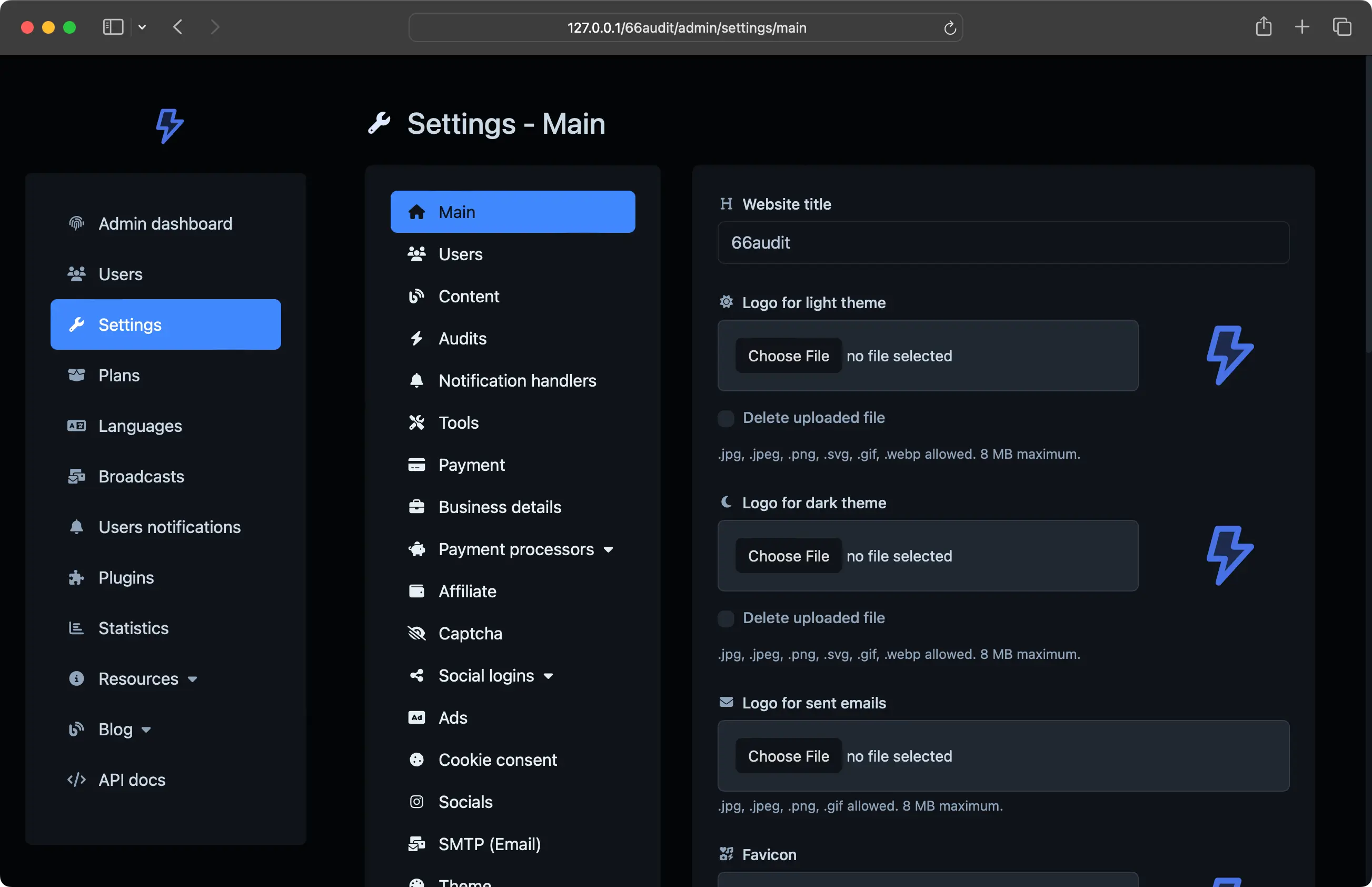Click the Website title input field
Viewport: 1372px width, 887px height.
(1002, 242)
